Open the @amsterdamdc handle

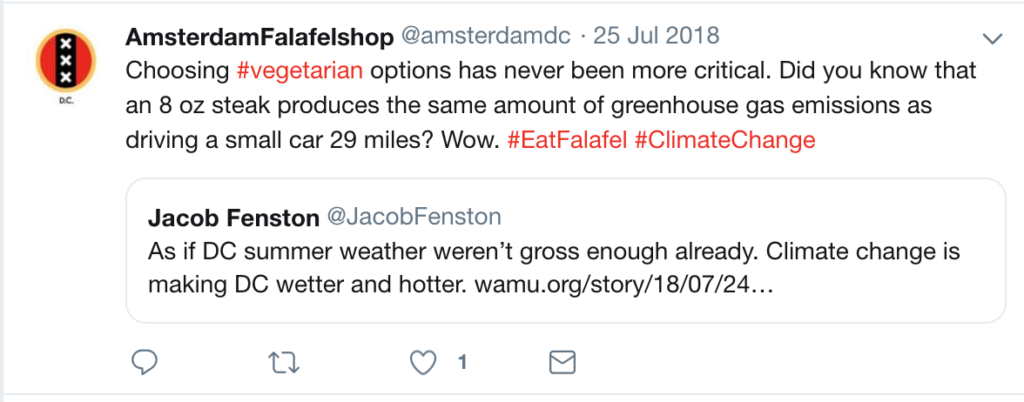click(x=487, y=36)
